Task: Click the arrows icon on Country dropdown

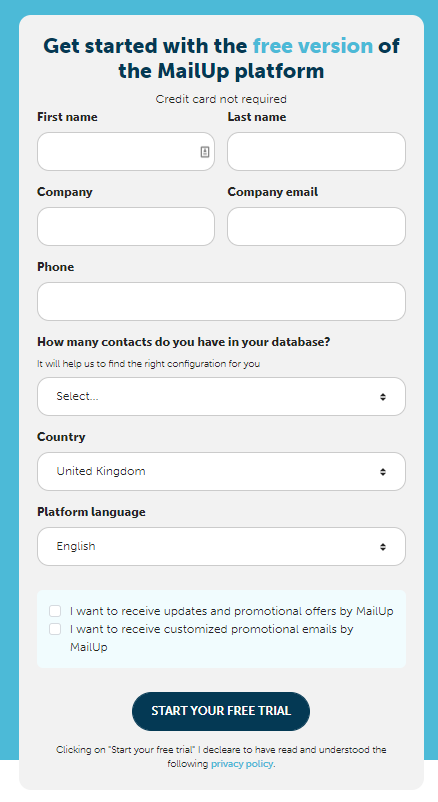Action: 383,472
